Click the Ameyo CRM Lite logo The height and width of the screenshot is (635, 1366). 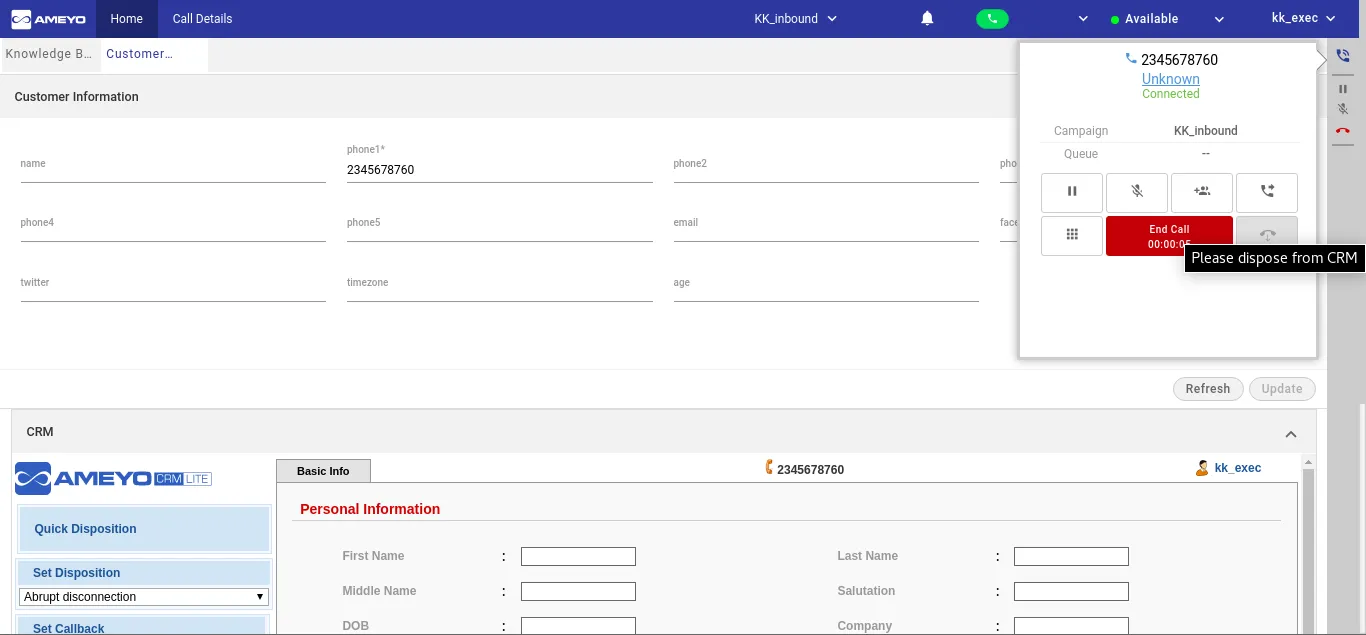(x=113, y=478)
